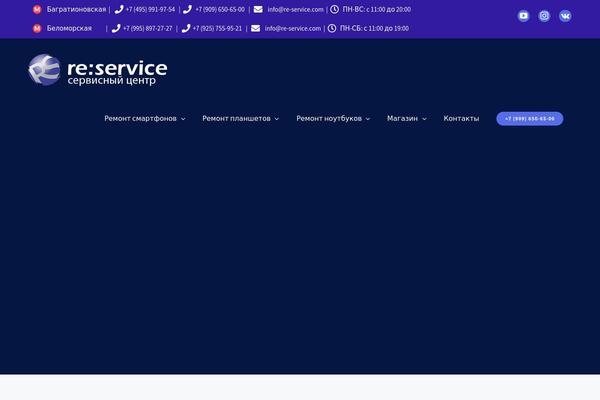The height and width of the screenshot is (400, 600).
Task: Open the Ремонт смартфонов menu
Action: pyautogui.click(x=140, y=119)
